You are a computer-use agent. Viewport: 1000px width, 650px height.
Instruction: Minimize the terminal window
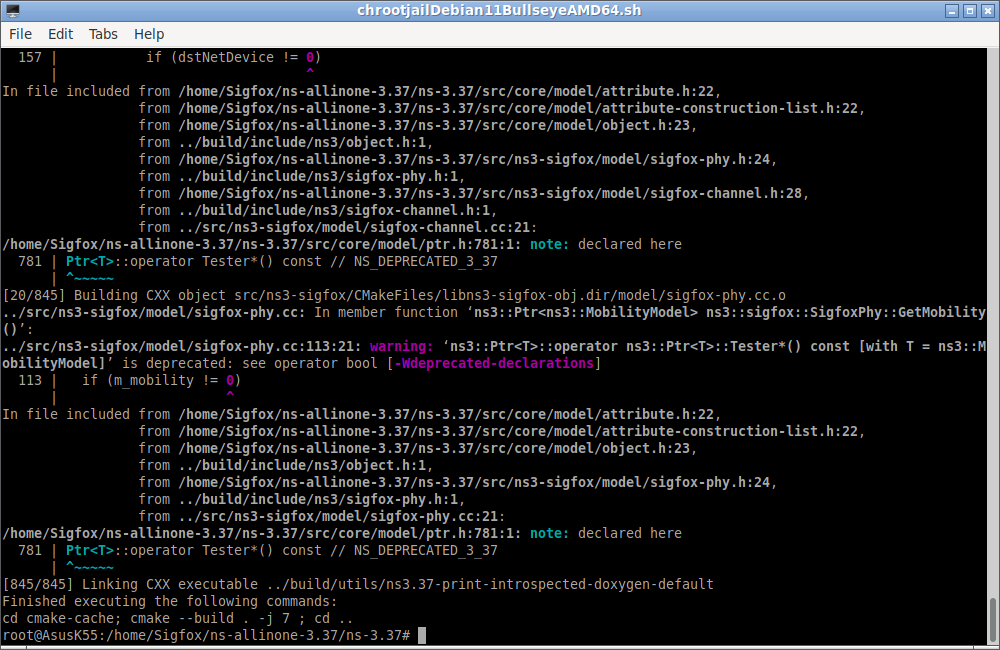pyautogui.click(x=952, y=11)
